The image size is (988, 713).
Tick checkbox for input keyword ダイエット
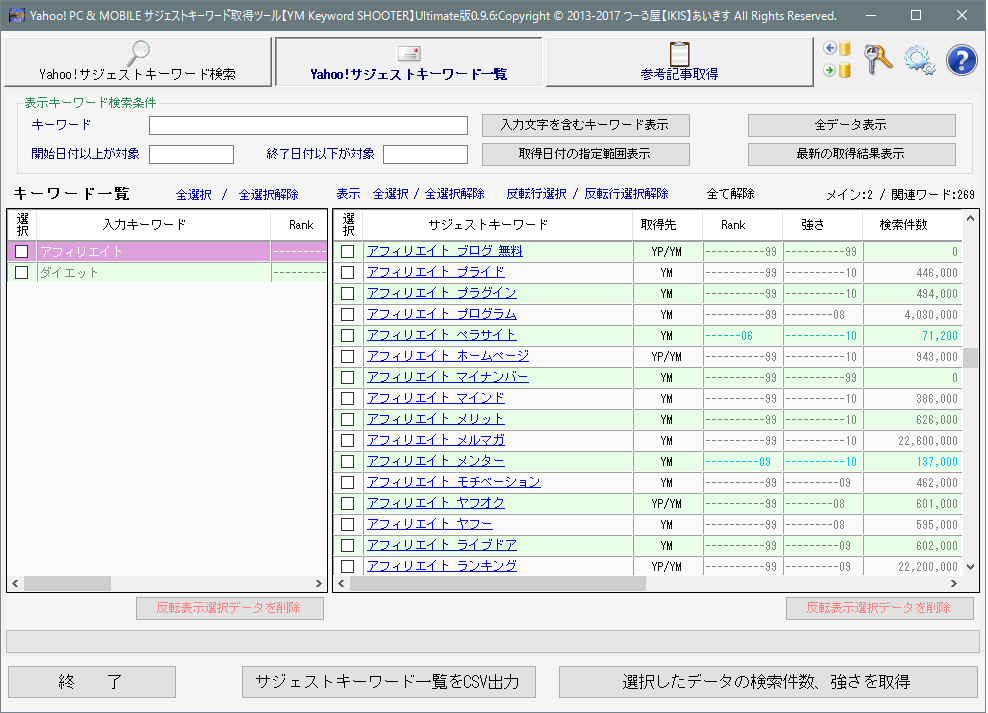pyautogui.click(x=21, y=273)
